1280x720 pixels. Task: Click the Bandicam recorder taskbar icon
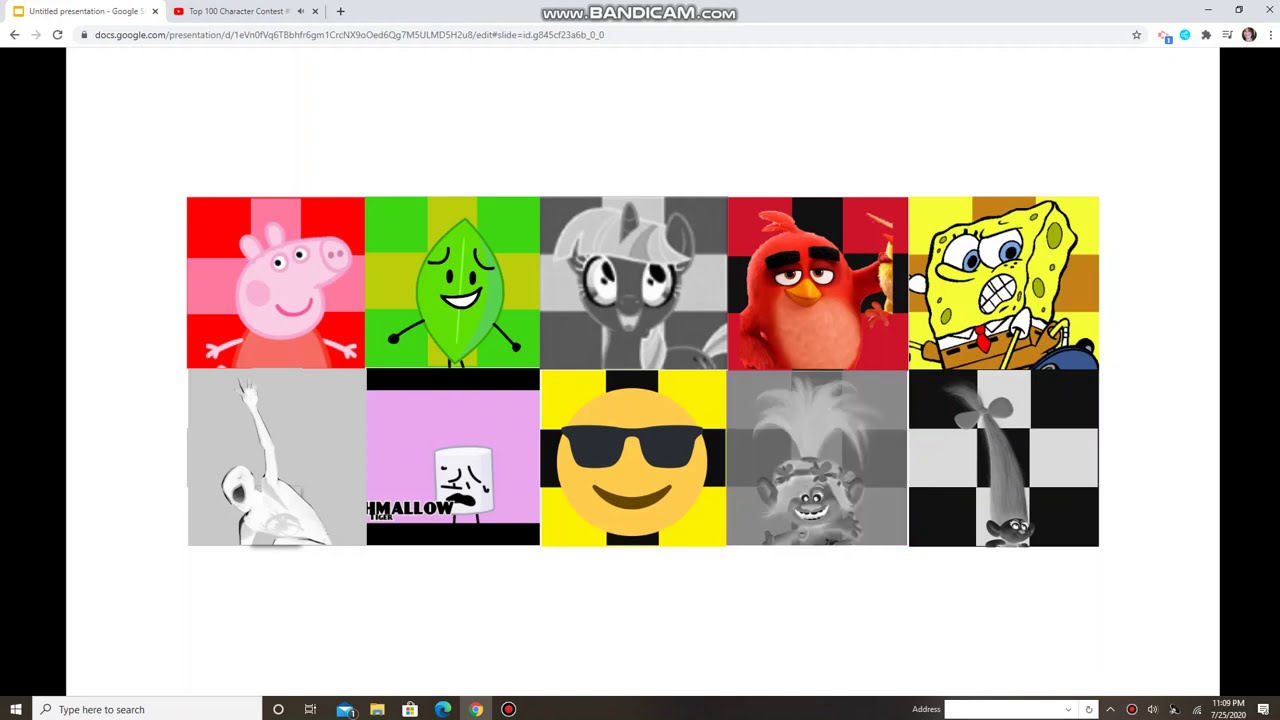point(508,709)
